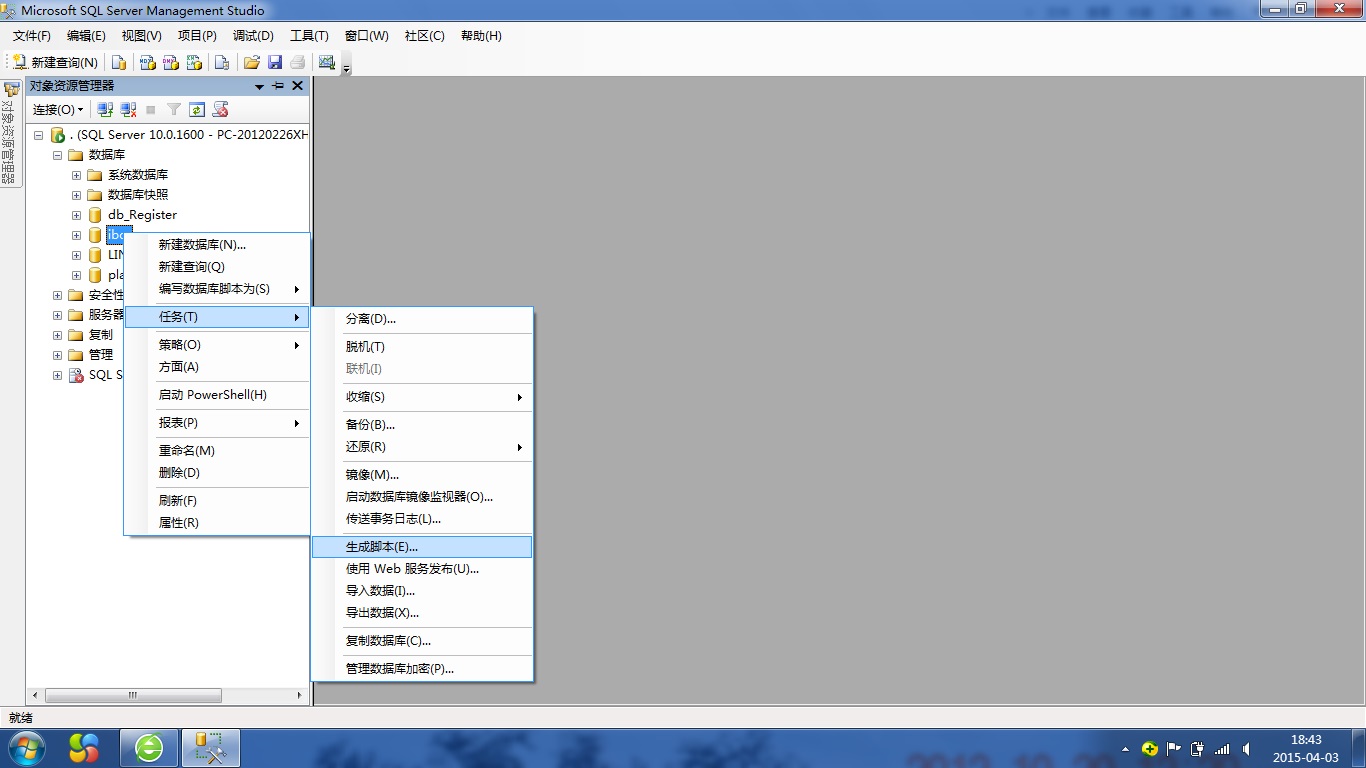The width and height of the screenshot is (1366, 768).
Task: Open the 视图(V) menu
Action: (142, 36)
